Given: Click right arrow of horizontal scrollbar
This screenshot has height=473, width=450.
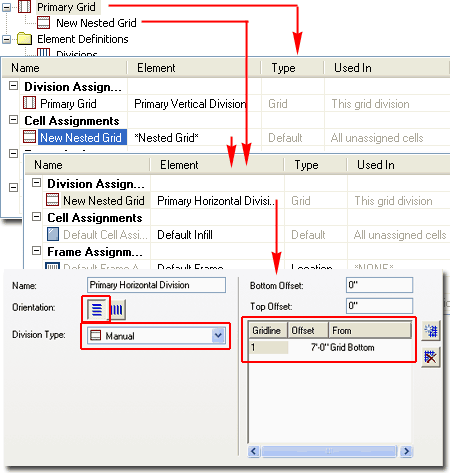Looking at the screenshot, I should coord(406,451).
